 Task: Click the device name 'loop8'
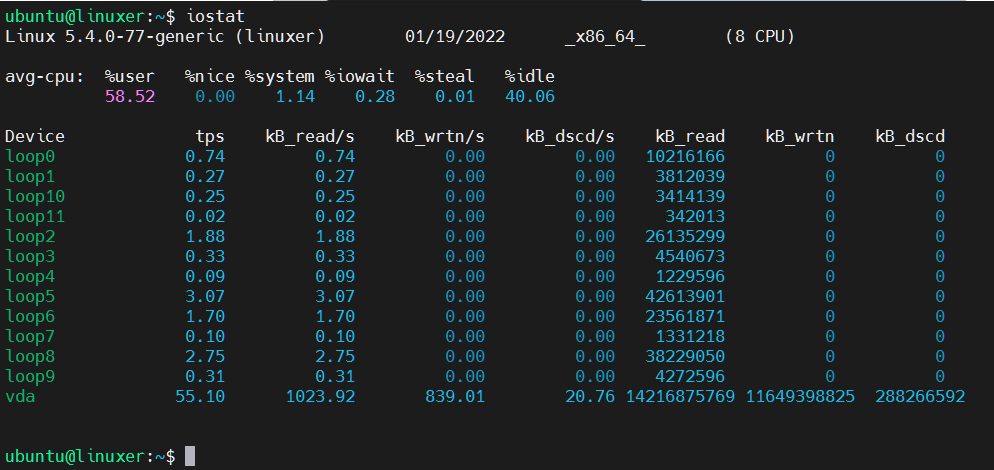[x=30, y=356]
